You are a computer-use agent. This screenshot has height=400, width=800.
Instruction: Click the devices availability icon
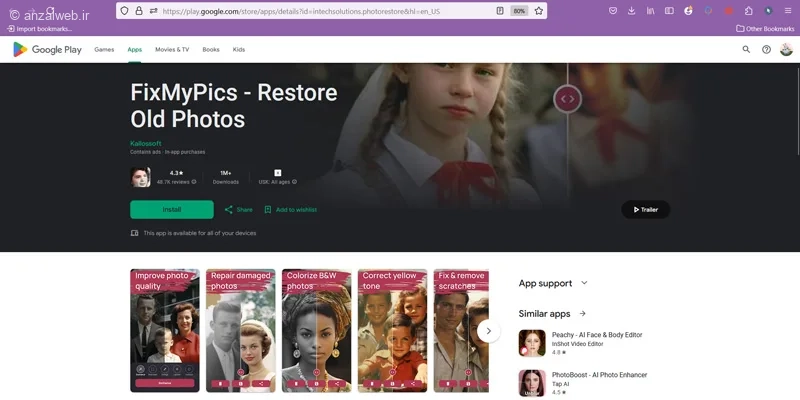pyautogui.click(x=134, y=233)
